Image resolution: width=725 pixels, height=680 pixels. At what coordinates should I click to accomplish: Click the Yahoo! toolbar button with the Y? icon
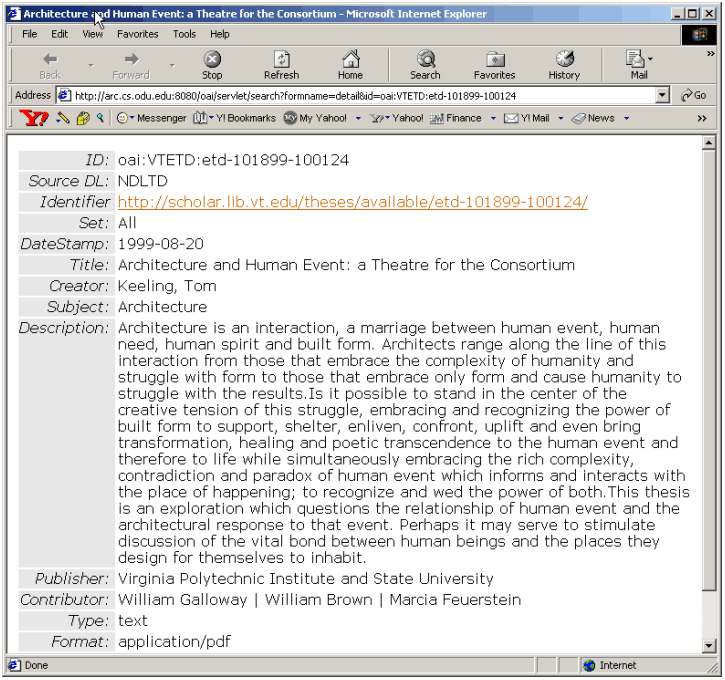(396, 118)
